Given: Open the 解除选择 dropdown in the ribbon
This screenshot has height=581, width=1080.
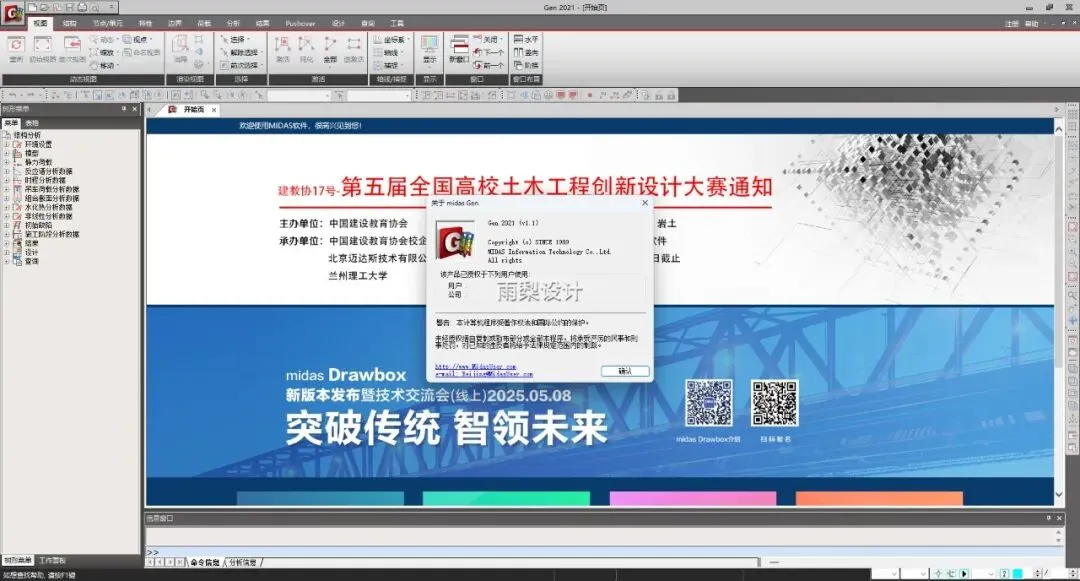Looking at the screenshot, I should click(240, 52).
